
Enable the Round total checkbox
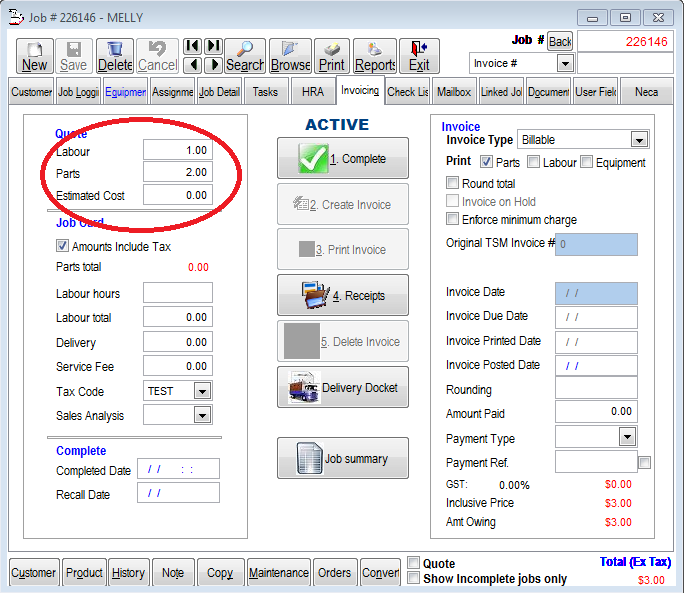pos(453,184)
